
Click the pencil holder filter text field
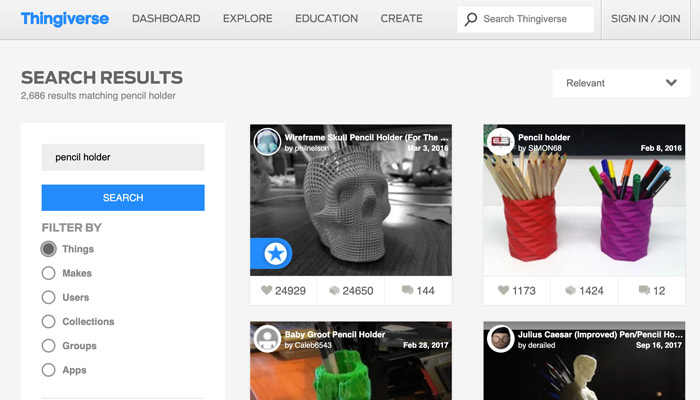point(123,157)
